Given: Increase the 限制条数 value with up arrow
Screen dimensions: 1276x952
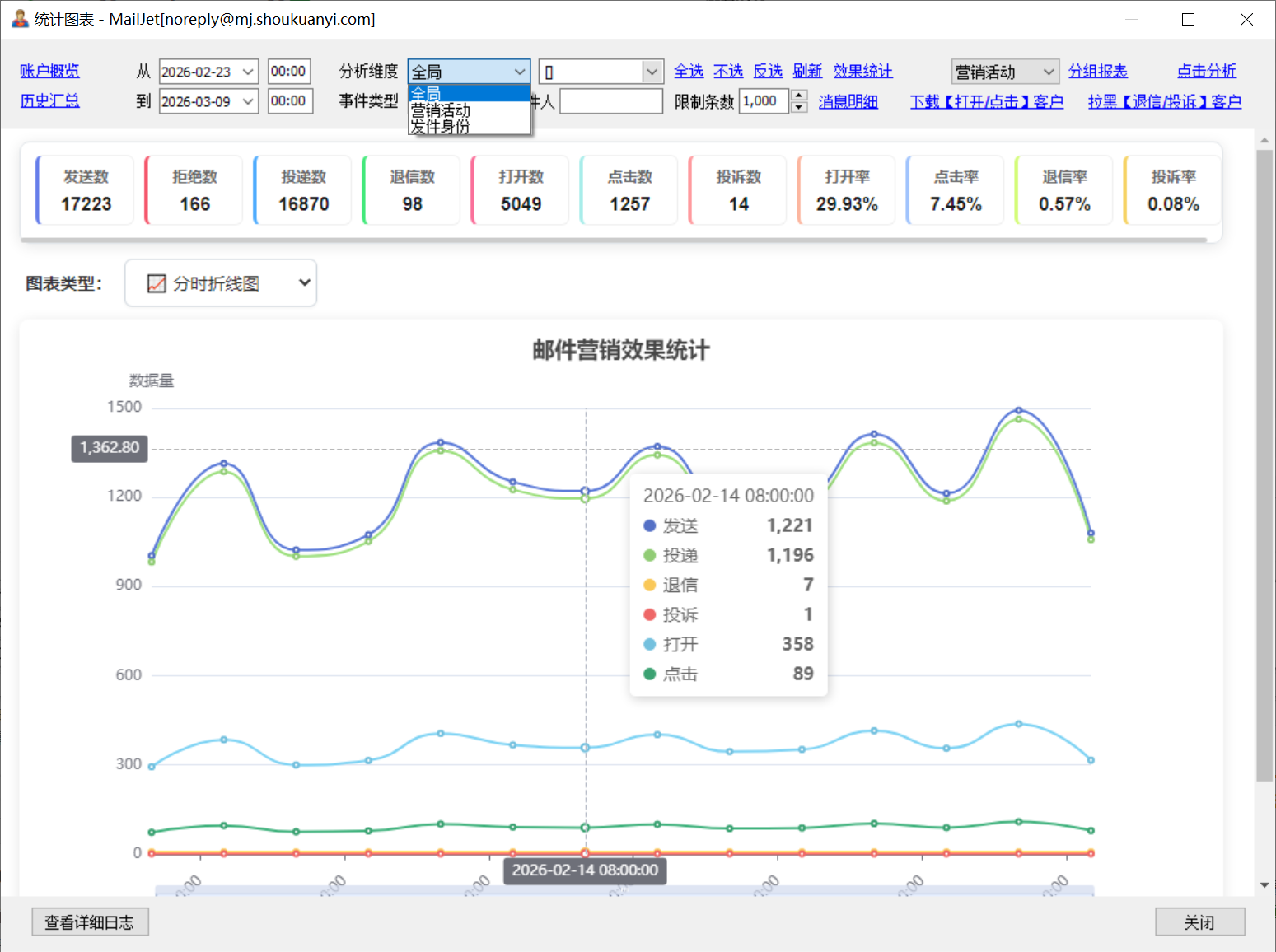Looking at the screenshot, I should pos(798,96).
